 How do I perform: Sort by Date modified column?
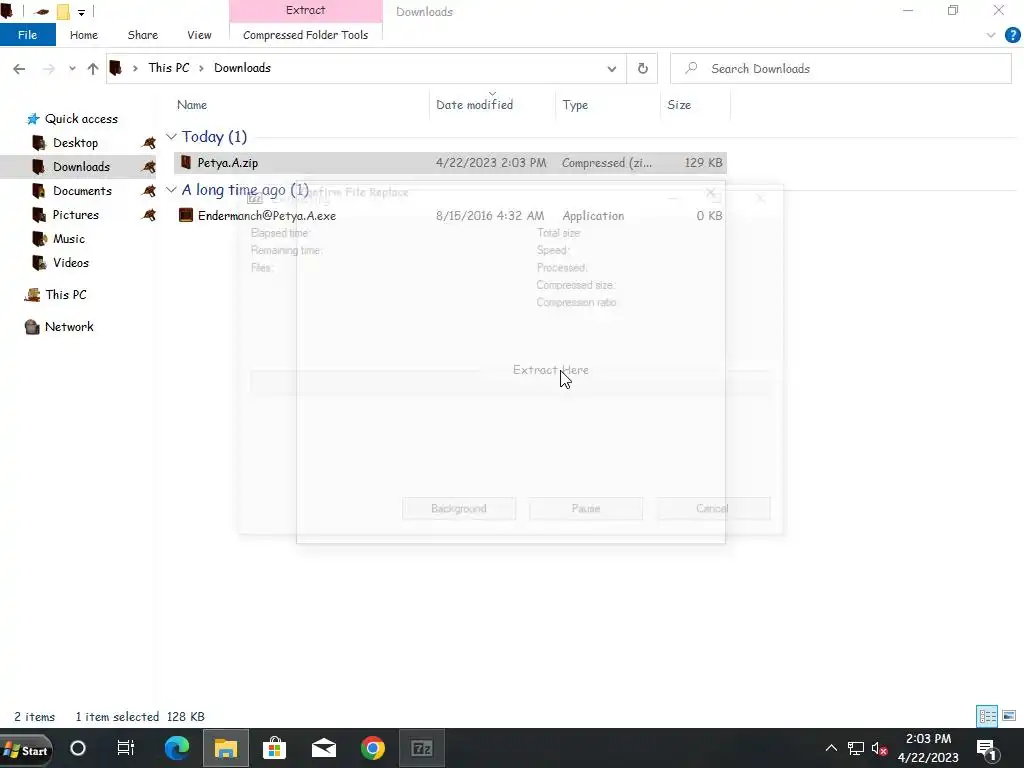pyautogui.click(x=474, y=104)
